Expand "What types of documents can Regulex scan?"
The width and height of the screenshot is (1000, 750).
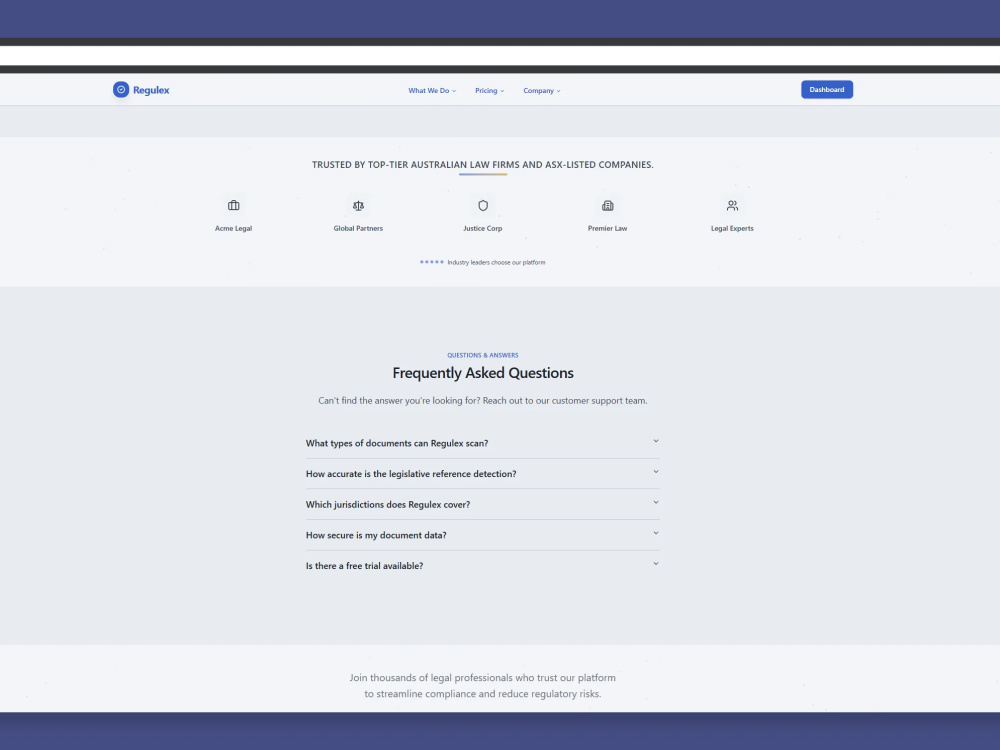[483, 443]
